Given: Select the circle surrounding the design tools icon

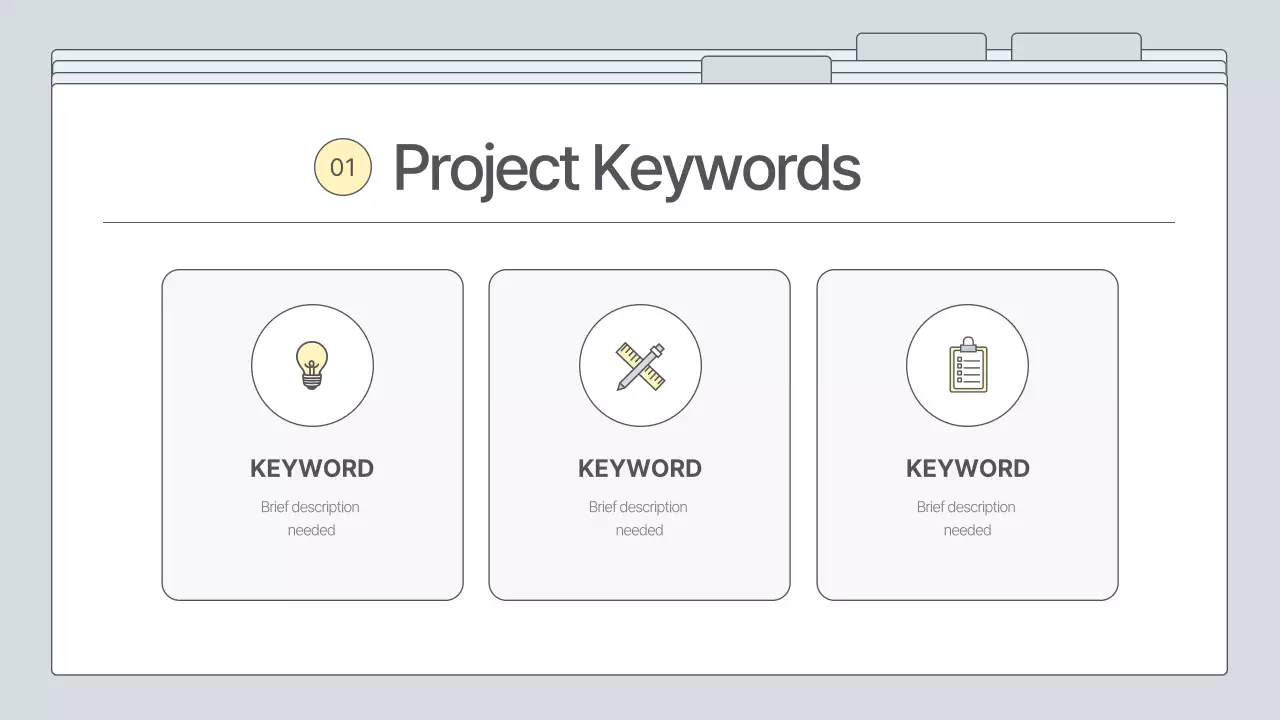Looking at the screenshot, I should (640, 365).
